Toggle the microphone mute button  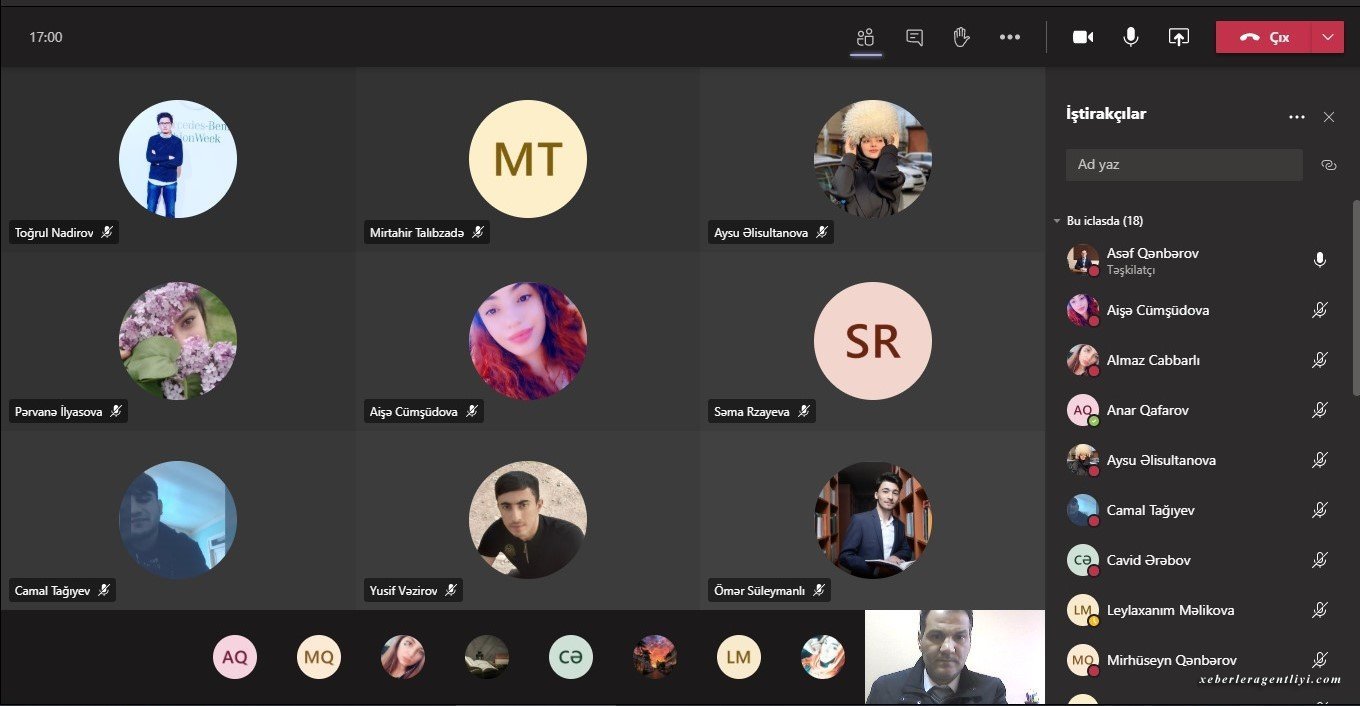coord(1131,37)
